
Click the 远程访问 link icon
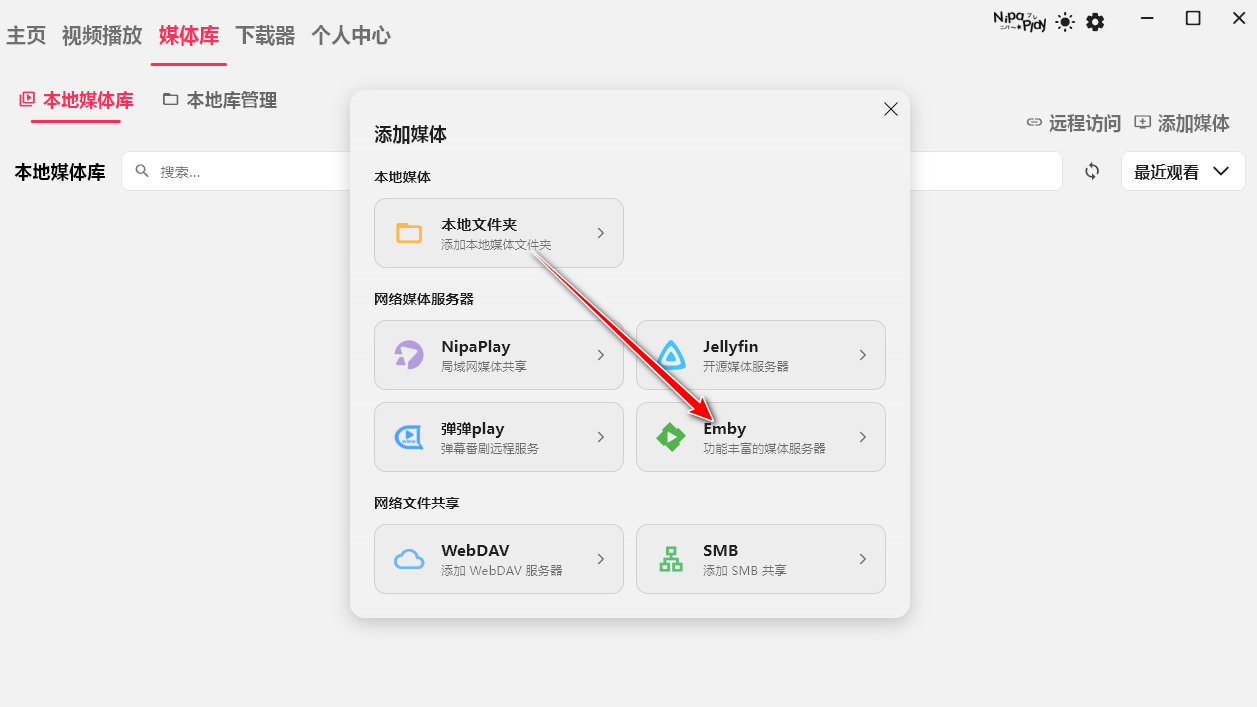coord(1034,122)
